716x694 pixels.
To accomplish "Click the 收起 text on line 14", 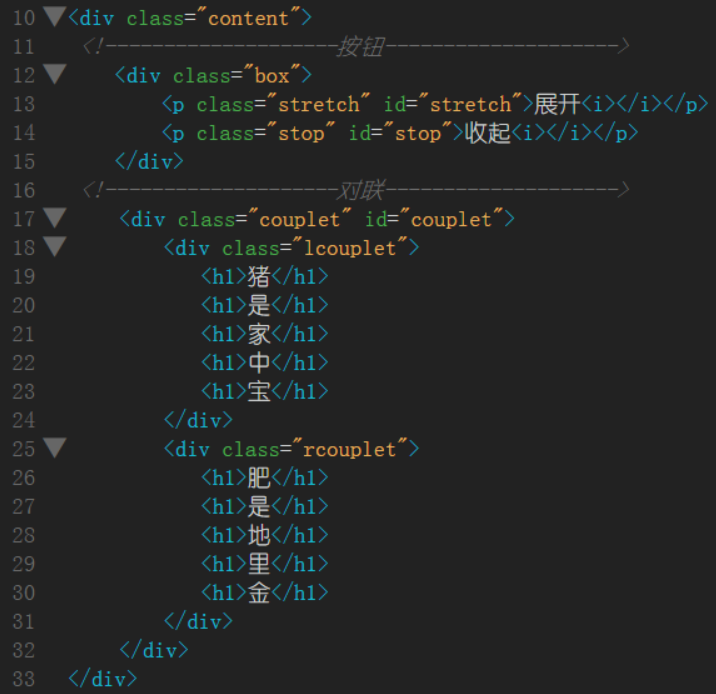I will click(487, 133).
